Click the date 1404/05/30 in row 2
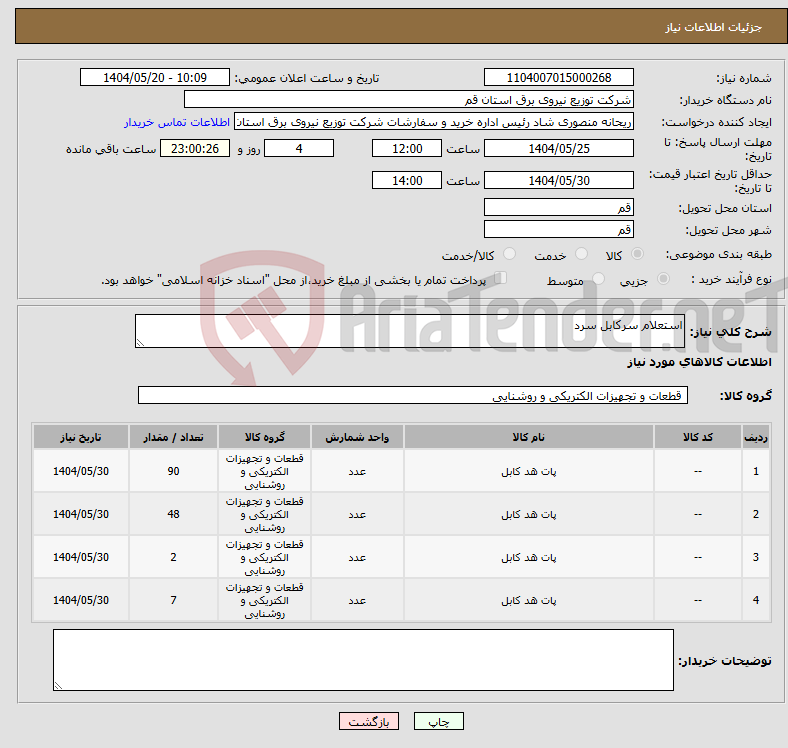Screen dimensions: 788x748 point(81,514)
